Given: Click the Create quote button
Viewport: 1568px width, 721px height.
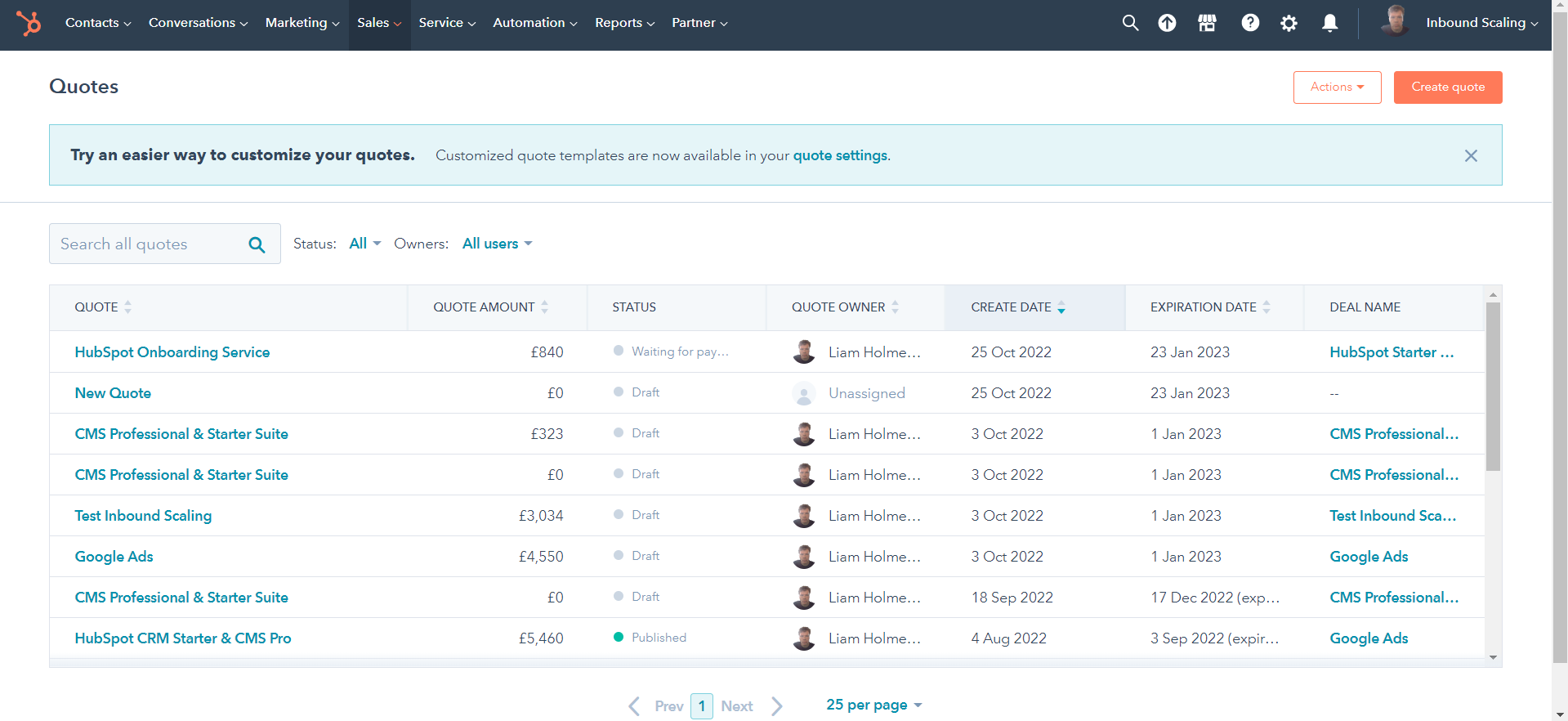Looking at the screenshot, I should pos(1447,87).
